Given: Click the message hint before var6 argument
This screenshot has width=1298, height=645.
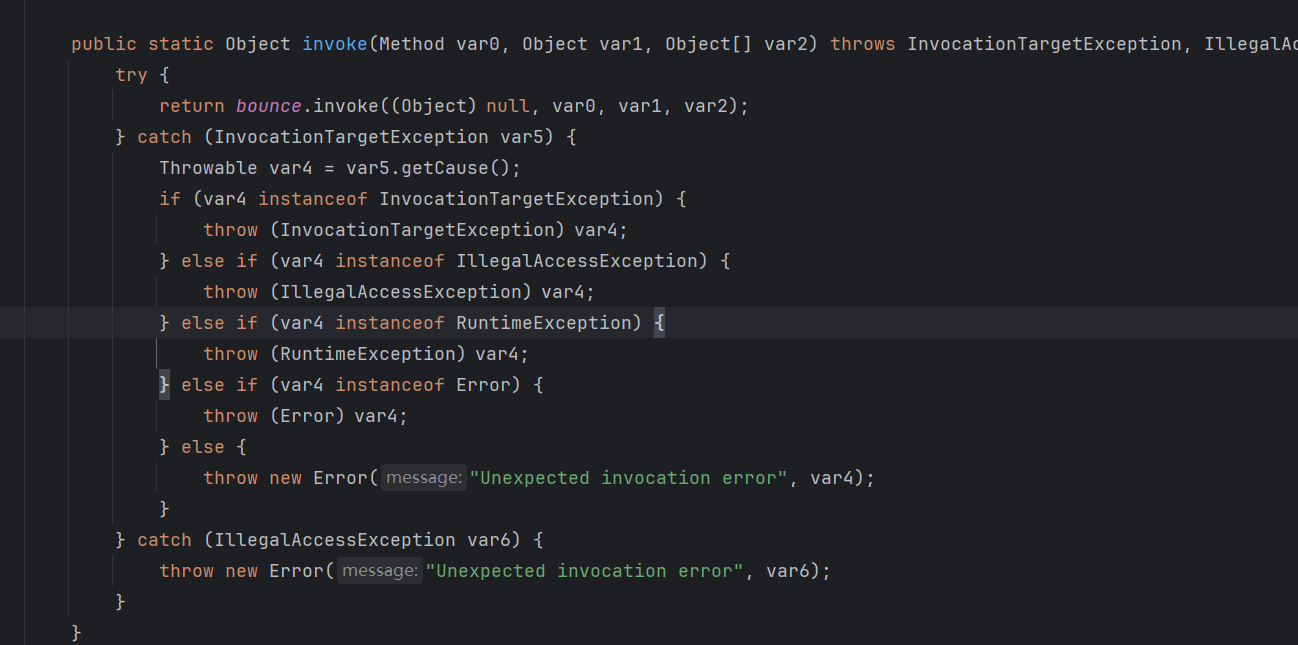Looking at the screenshot, I should tap(380, 571).
